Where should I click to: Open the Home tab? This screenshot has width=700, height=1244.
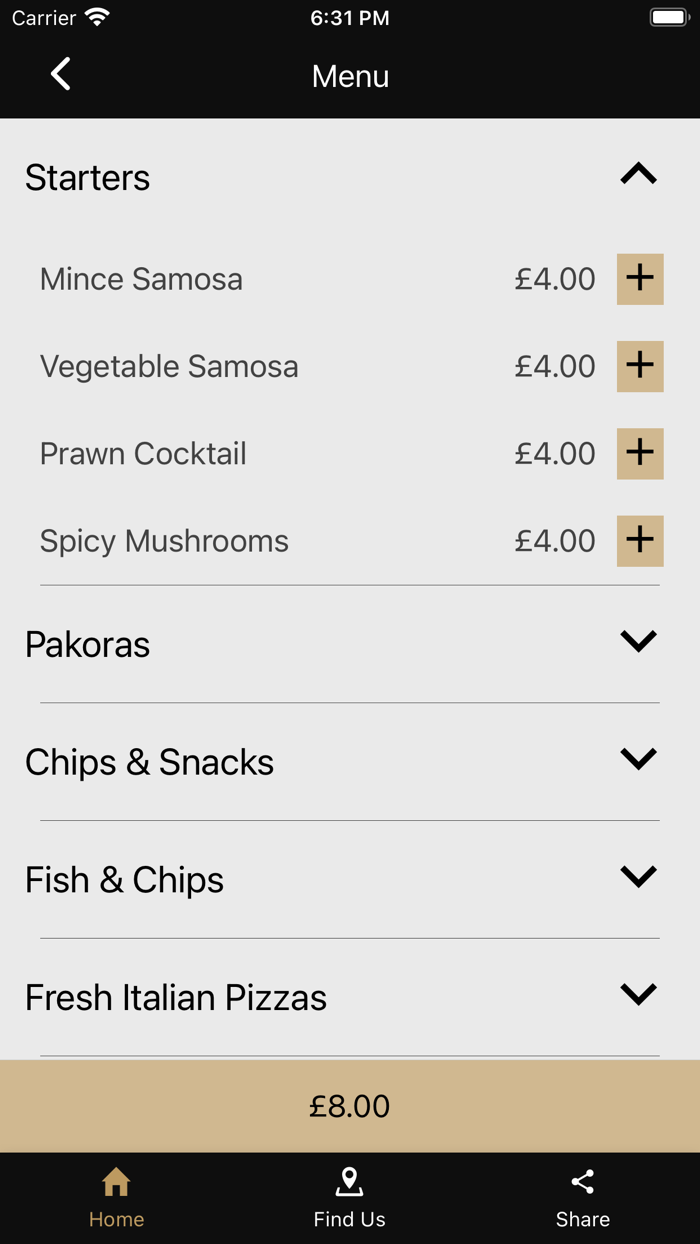pos(116,1197)
